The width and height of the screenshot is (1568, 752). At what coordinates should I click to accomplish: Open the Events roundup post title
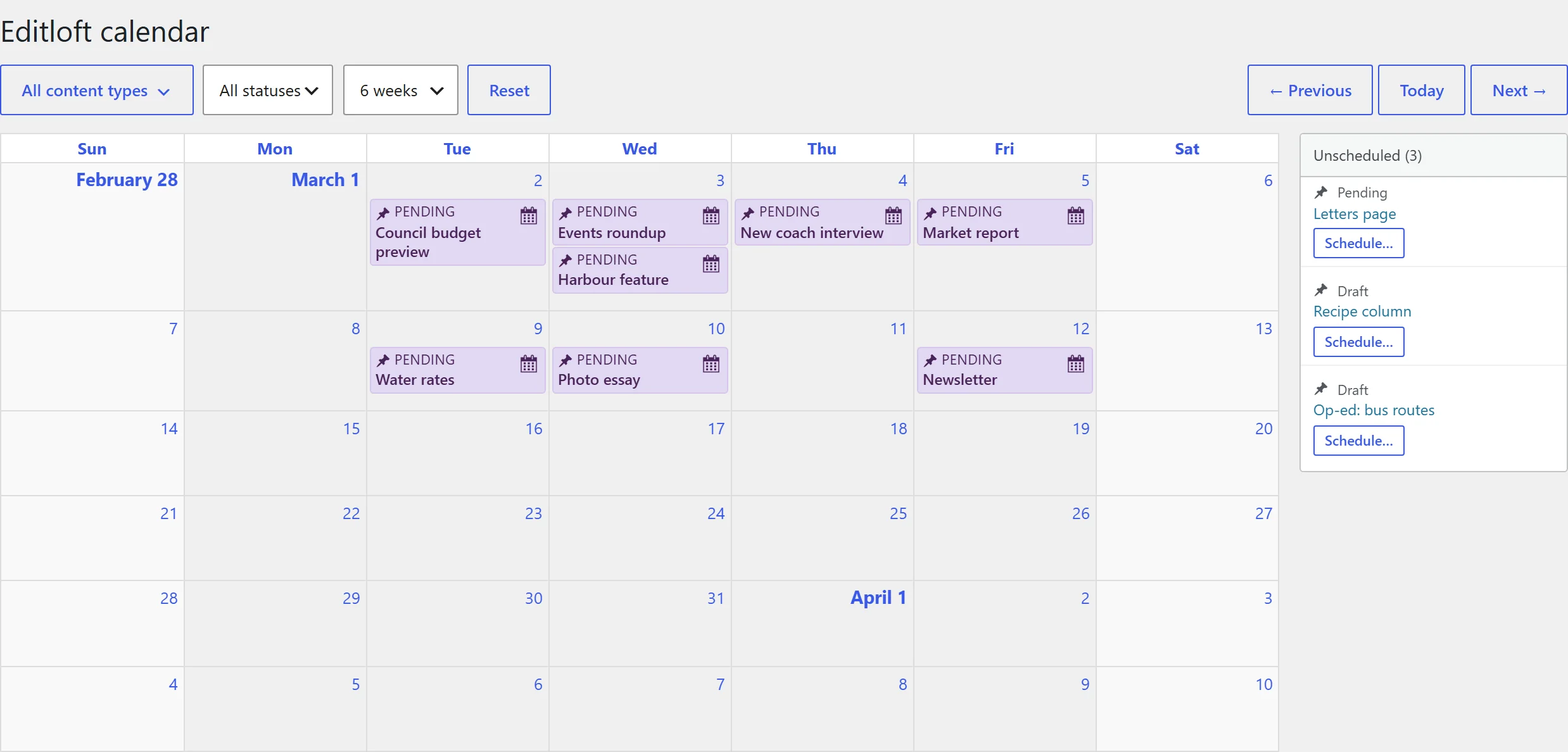click(x=612, y=233)
